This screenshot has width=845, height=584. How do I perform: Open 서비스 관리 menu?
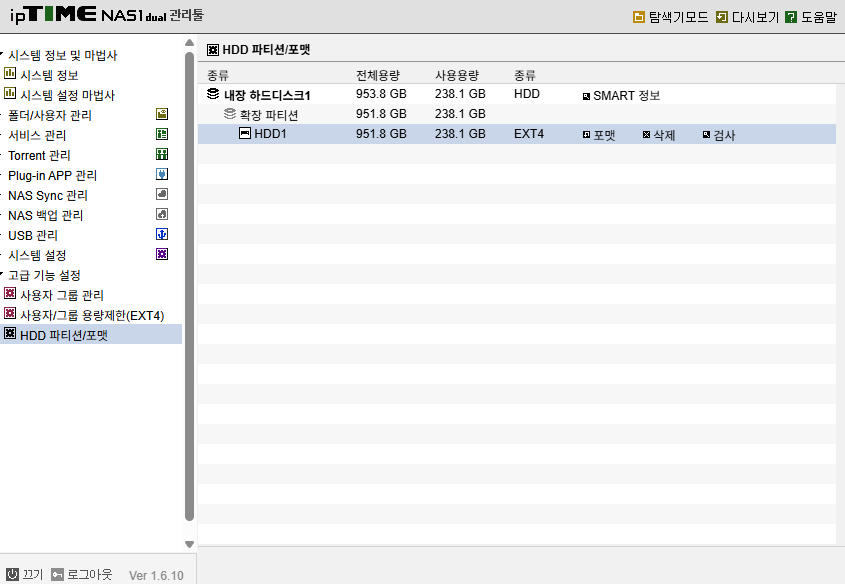pyautogui.click(x=37, y=135)
